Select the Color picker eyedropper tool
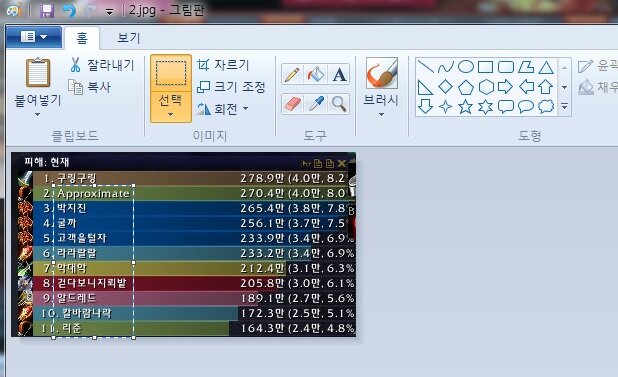Screen dimensions: 618x377 tap(316, 104)
